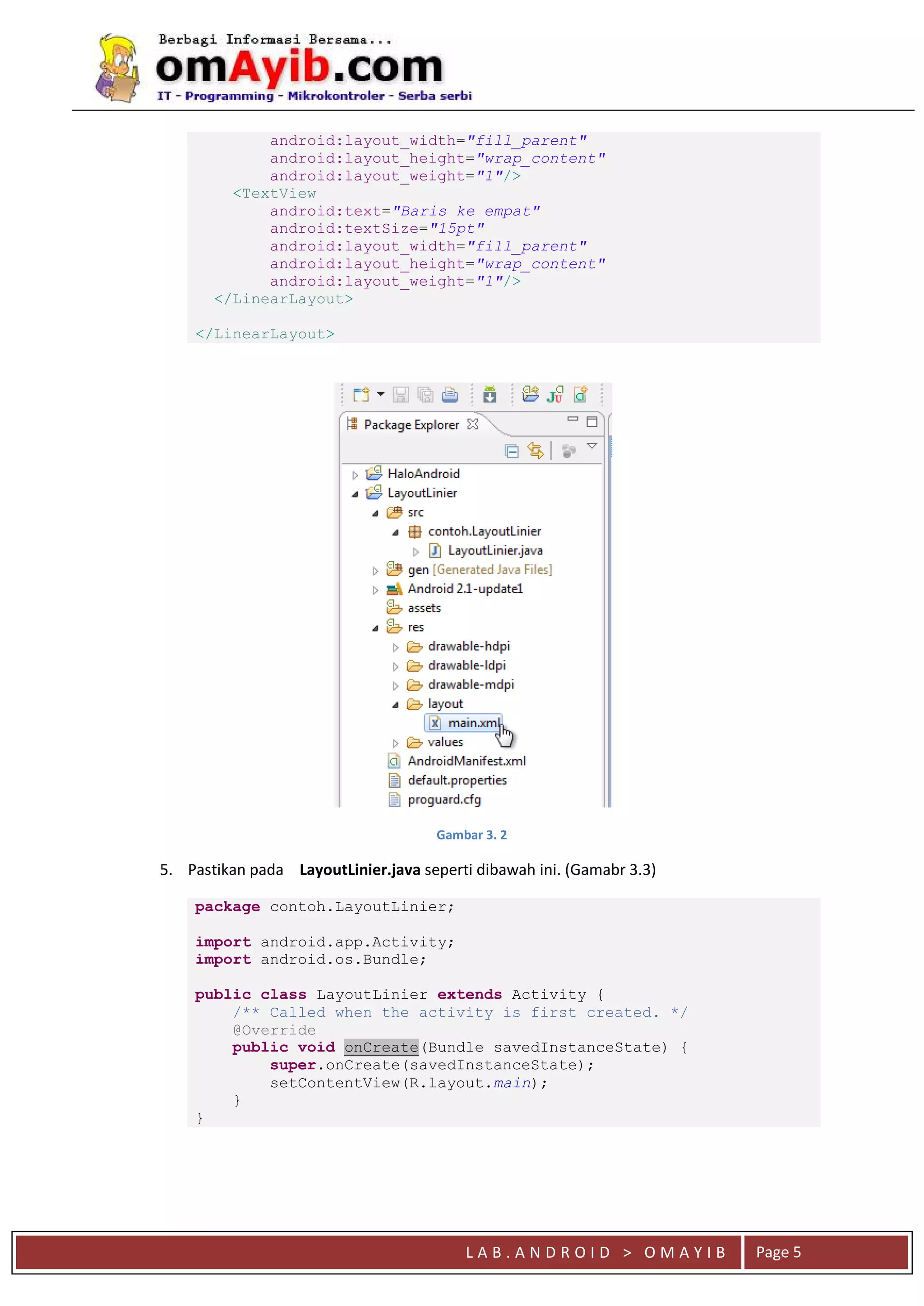Click the New JUnit Test icon
924x1306 pixels.
pyautogui.click(x=555, y=394)
